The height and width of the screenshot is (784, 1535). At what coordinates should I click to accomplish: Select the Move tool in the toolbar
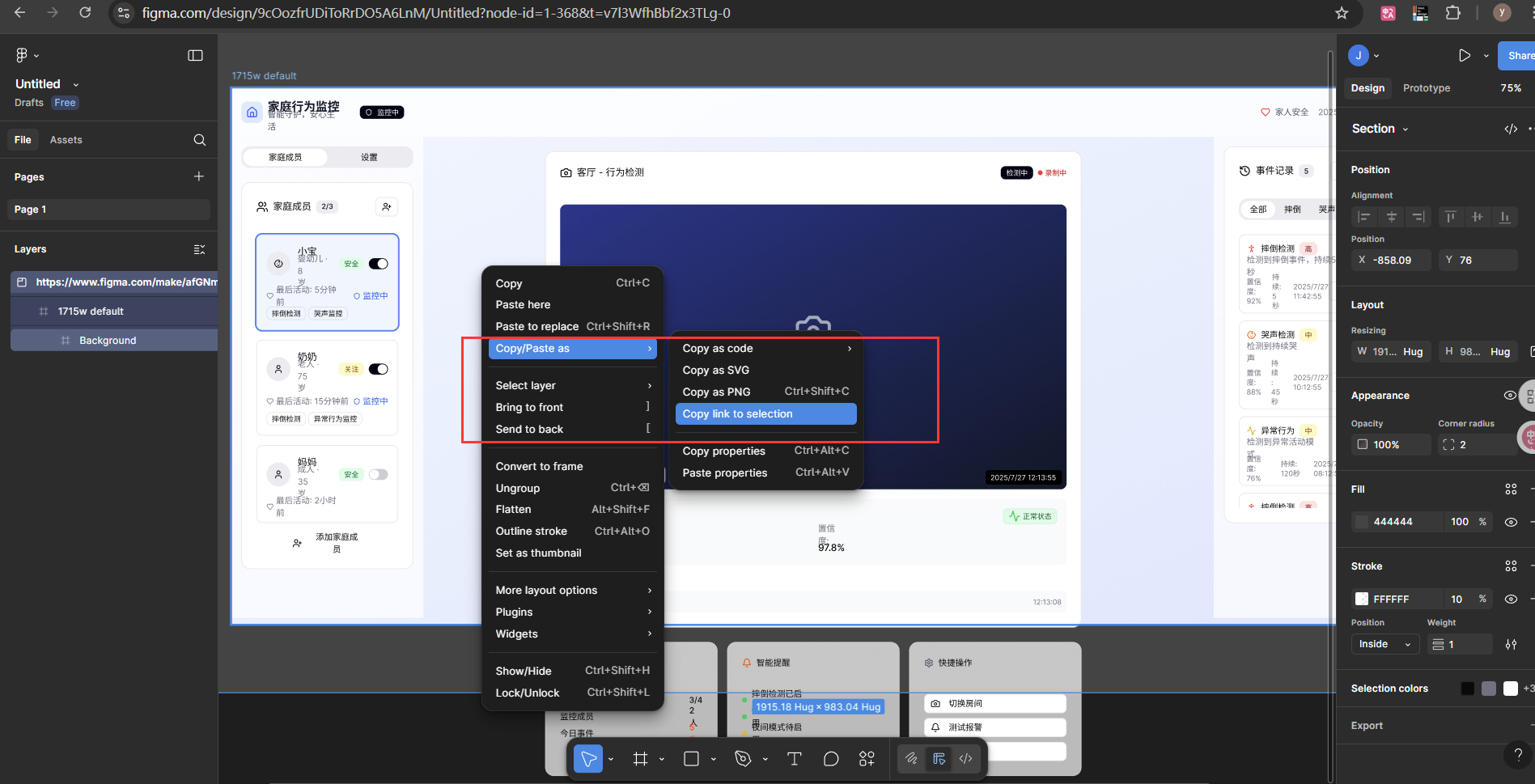tap(589, 759)
